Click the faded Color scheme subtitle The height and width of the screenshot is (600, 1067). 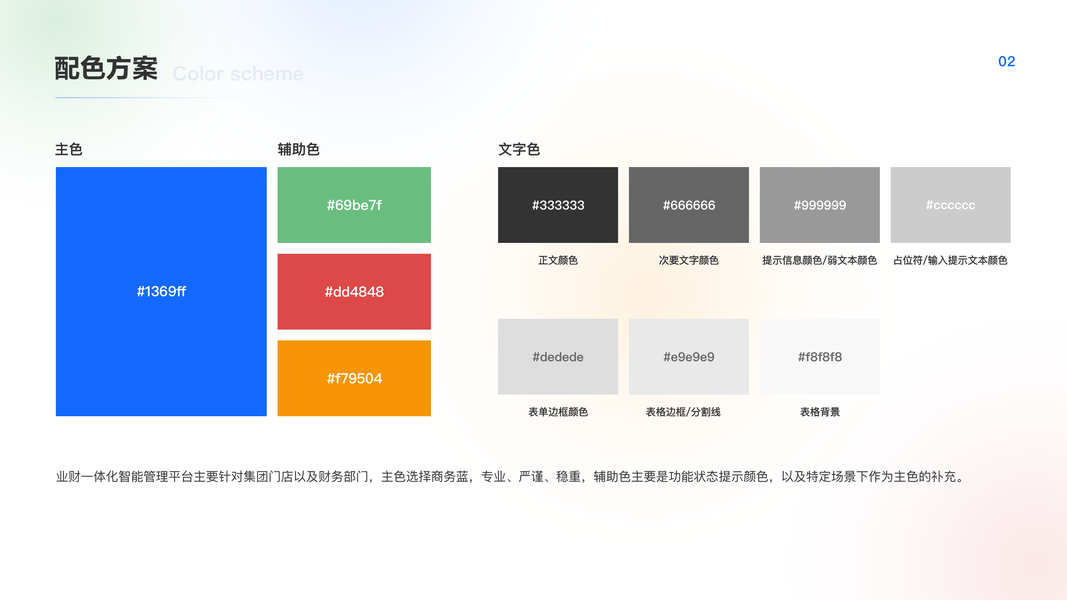click(238, 73)
